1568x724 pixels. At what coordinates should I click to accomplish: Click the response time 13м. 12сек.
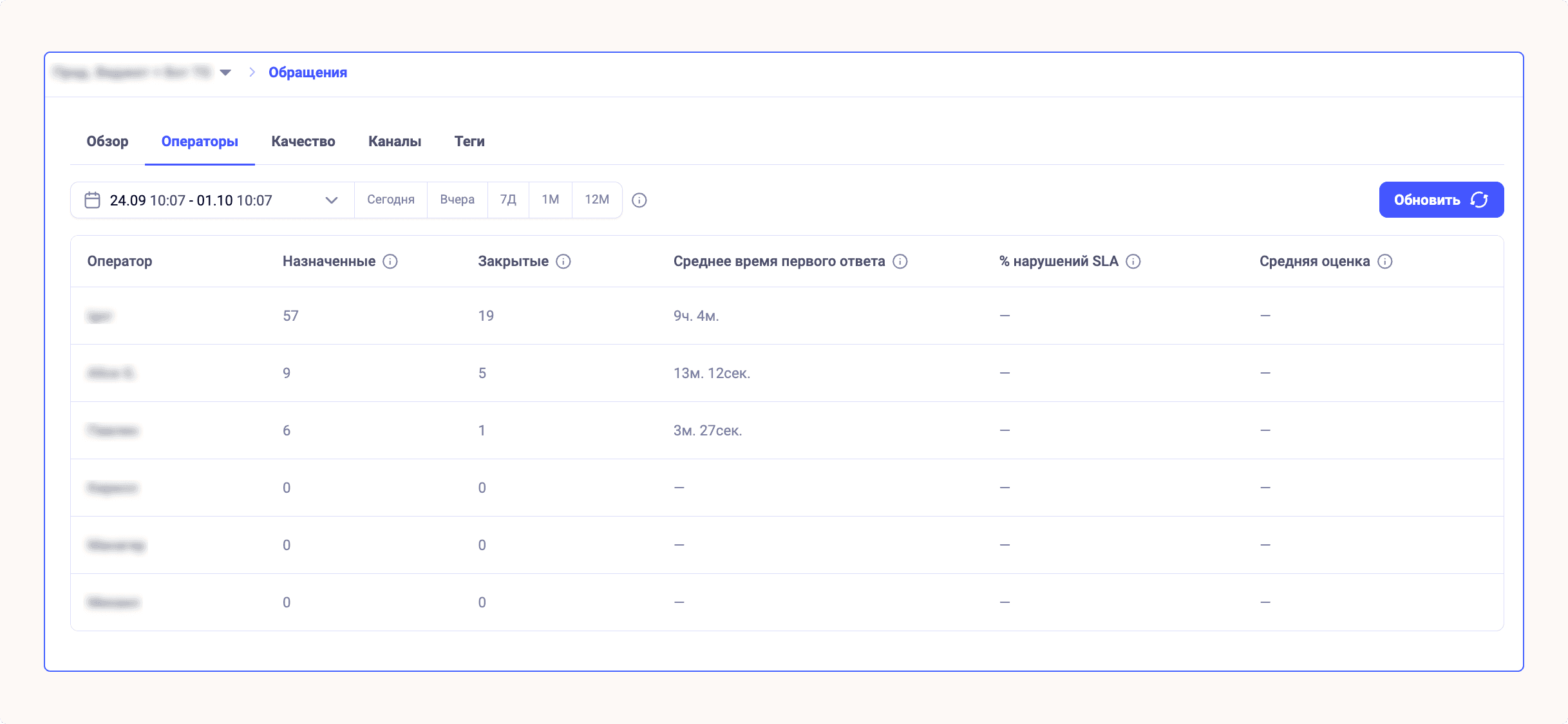pos(712,374)
